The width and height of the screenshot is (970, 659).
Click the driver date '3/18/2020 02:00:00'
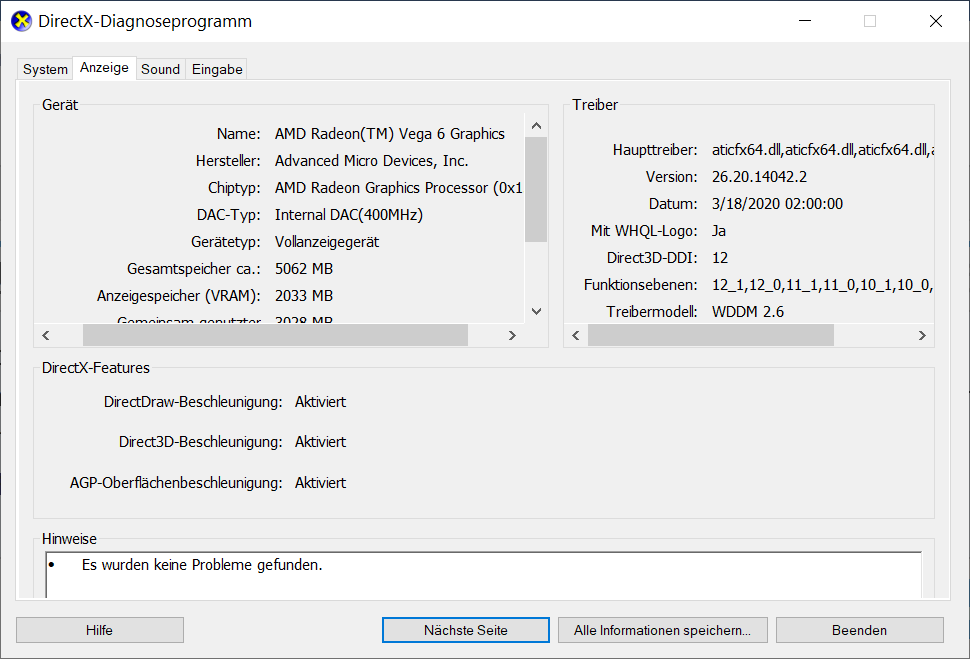pyautogui.click(x=777, y=204)
